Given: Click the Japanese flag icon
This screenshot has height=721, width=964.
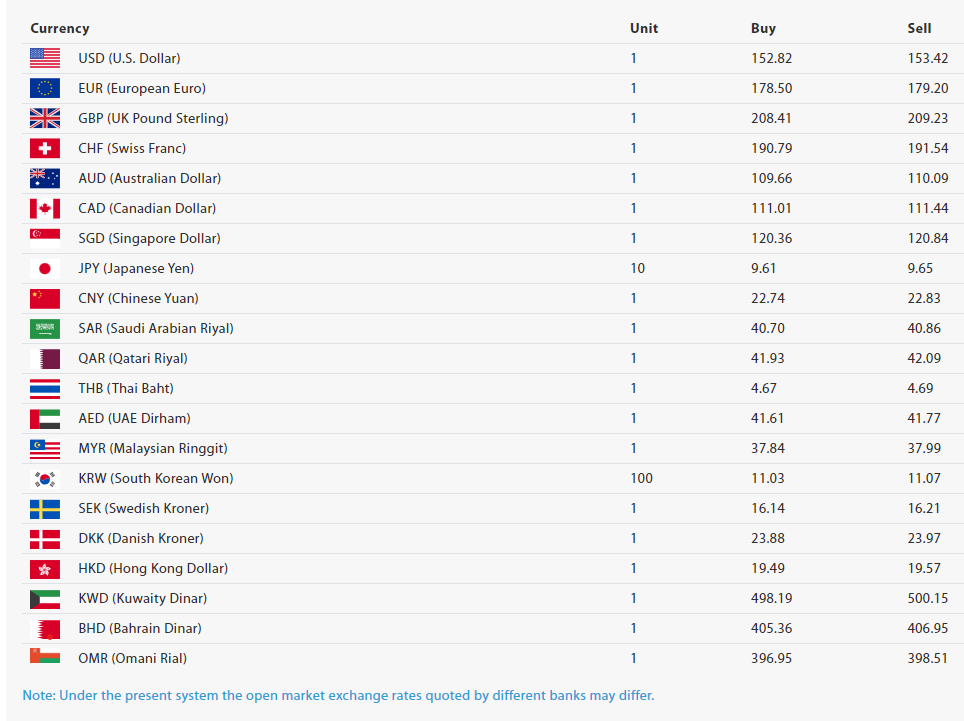Looking at the screenshot, I should (x=45, y=269).
